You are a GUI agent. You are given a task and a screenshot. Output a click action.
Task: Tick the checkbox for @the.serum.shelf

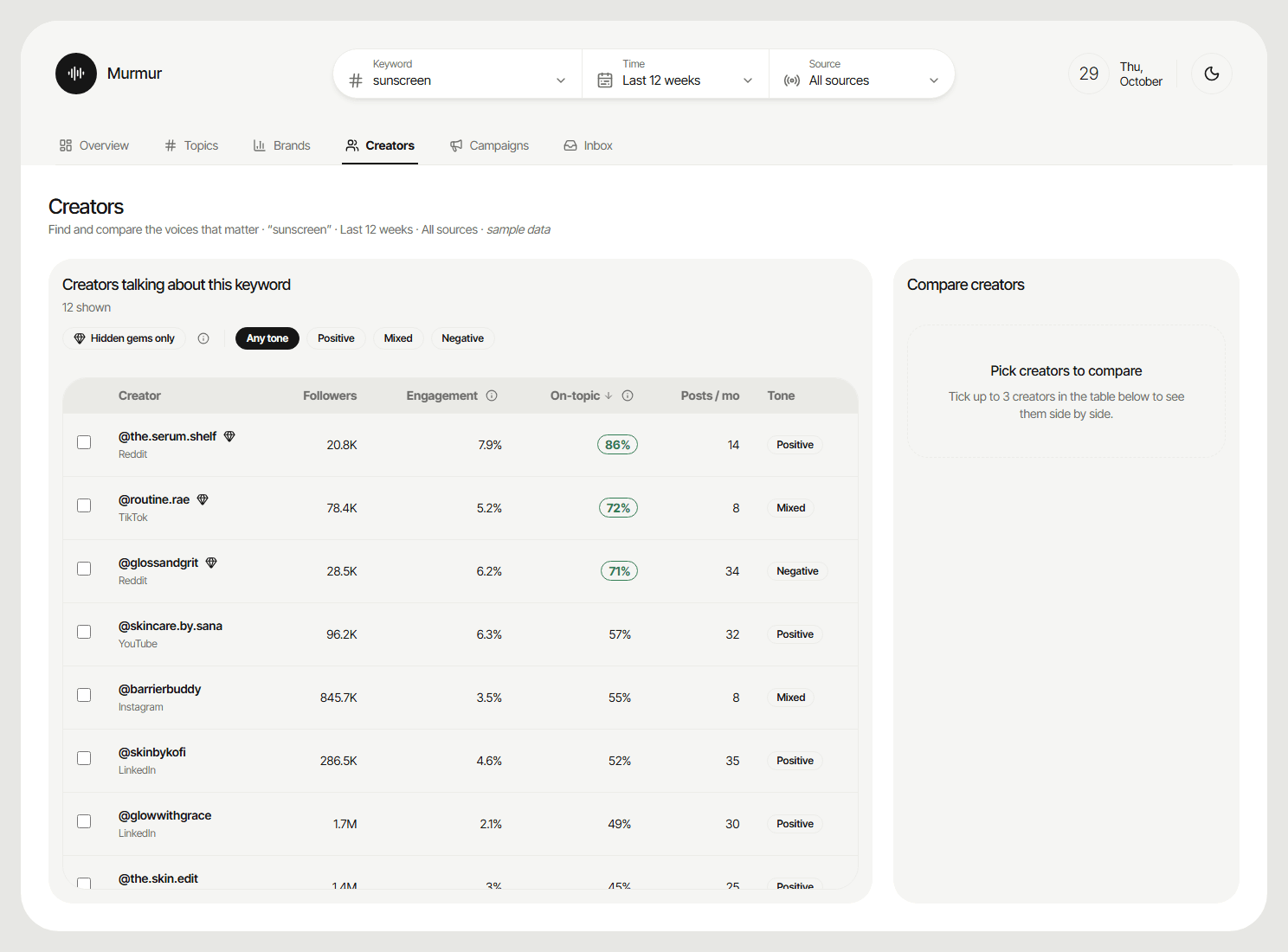[x=84, y=442]
